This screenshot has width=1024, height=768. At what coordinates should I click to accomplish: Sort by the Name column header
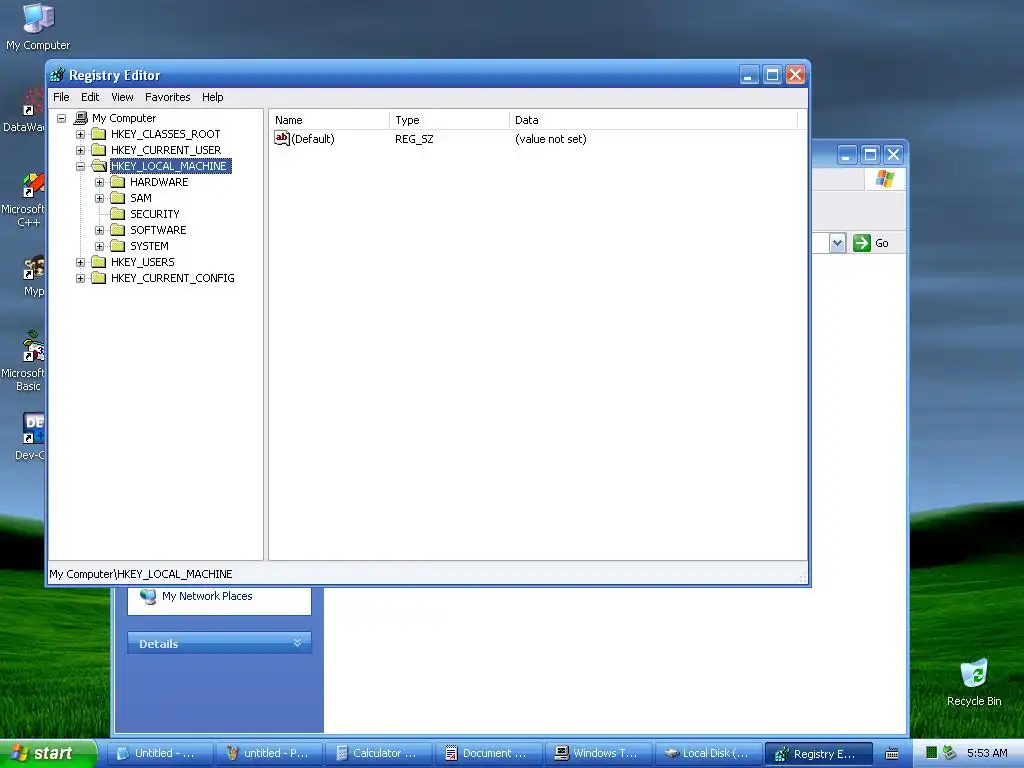pos(330,120)
